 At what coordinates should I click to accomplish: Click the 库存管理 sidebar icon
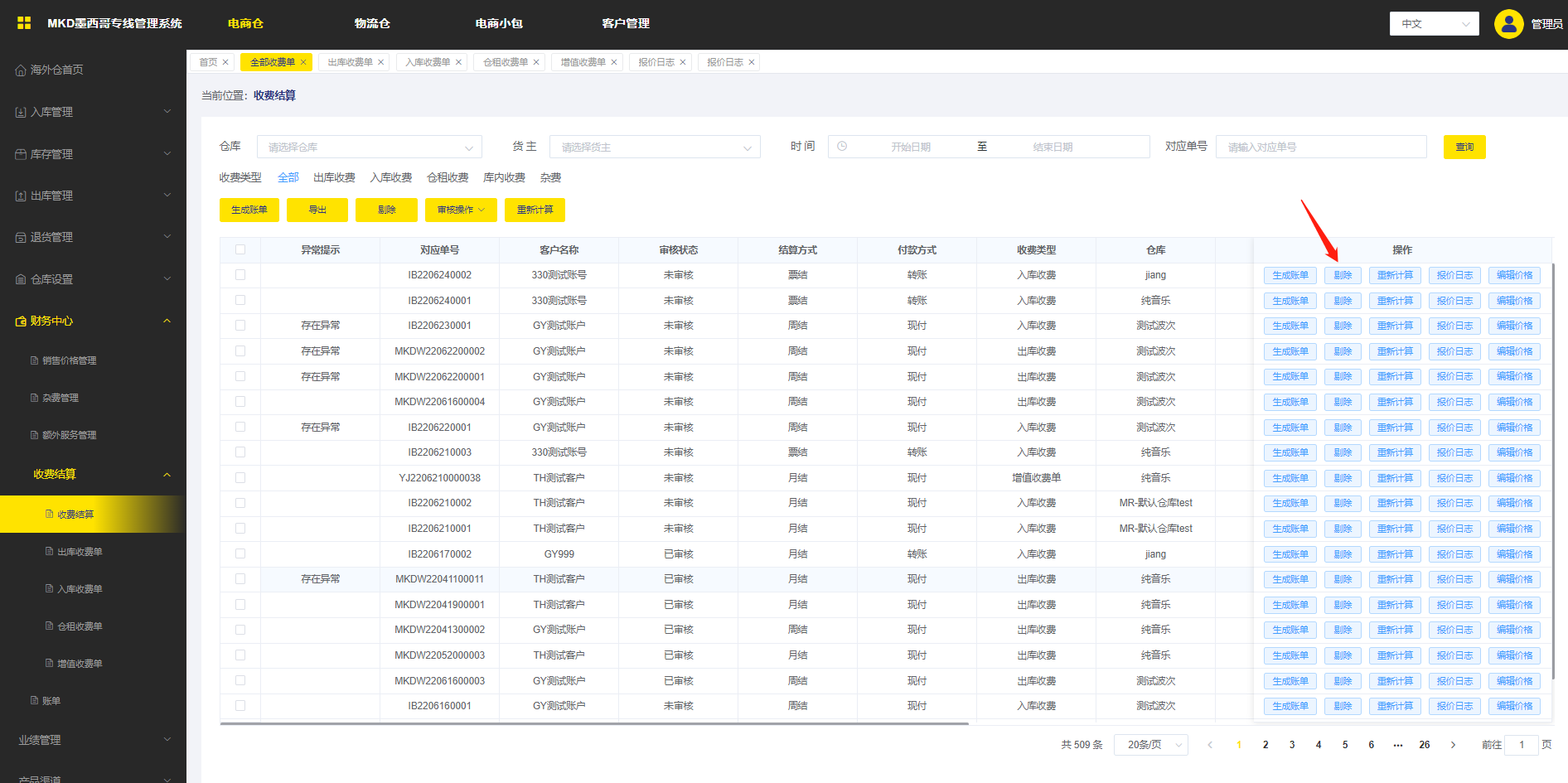click(21, 154)
